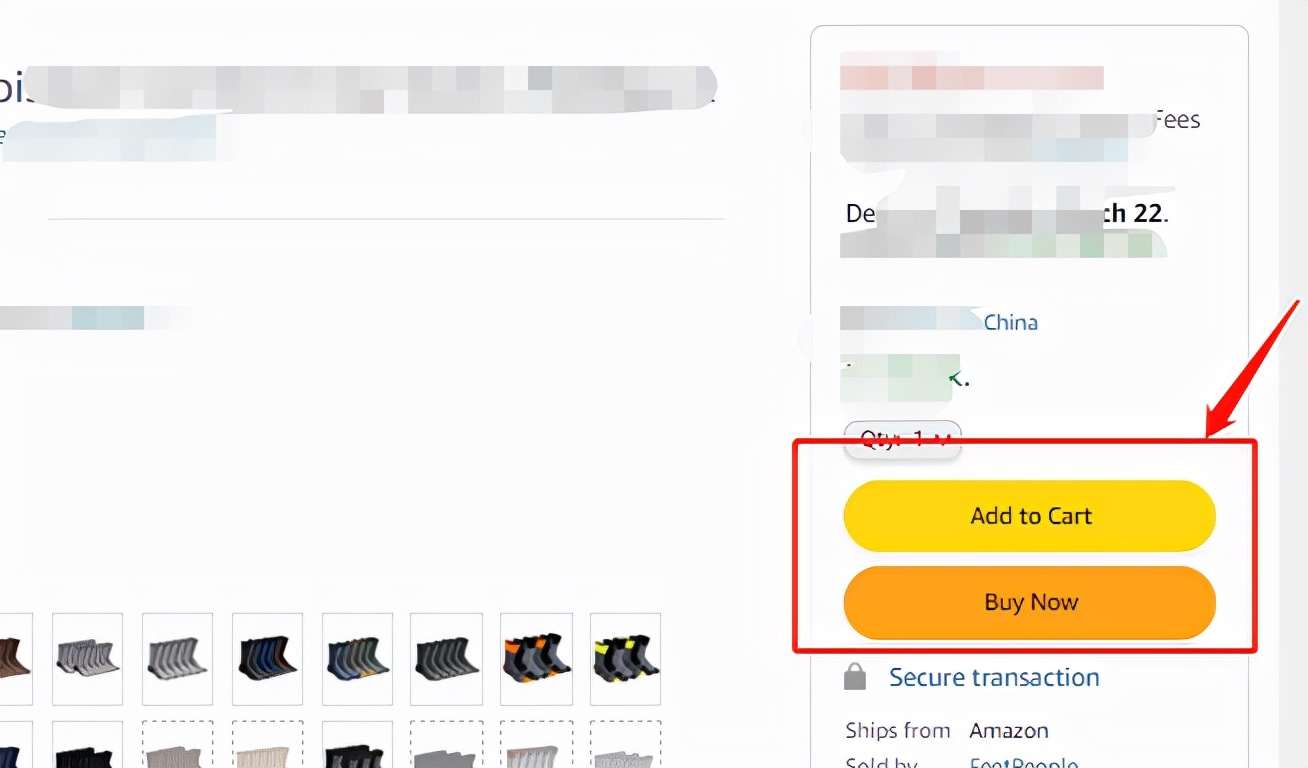Choose the black, blue and brown socks variant

tap(267, 659)
